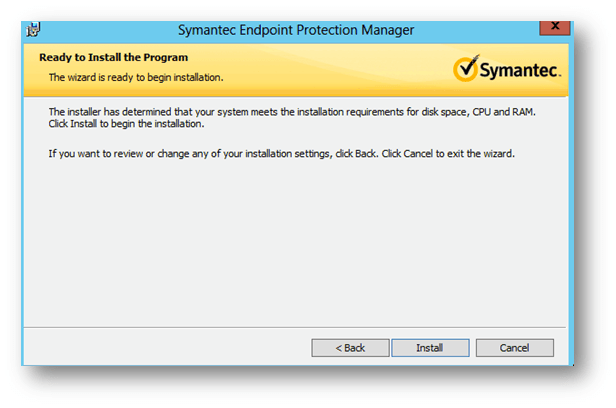Click the gap between Install and Cancel buttons
The height and width of the screenshot is (408, 616).
[473, 348]
